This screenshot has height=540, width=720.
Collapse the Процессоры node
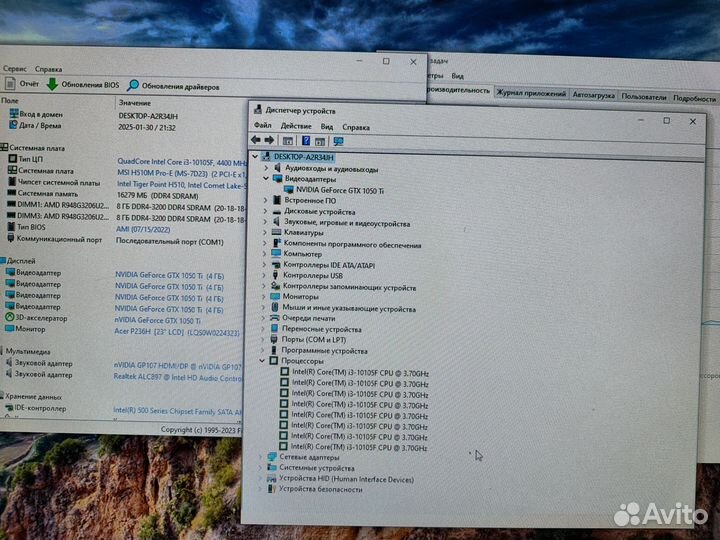click(262, 361)
